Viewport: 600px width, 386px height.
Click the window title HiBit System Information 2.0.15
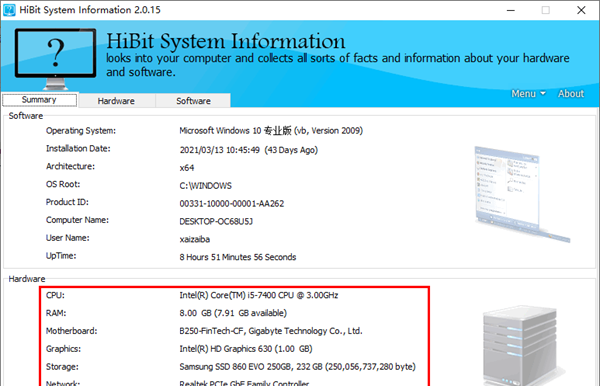click(90, 10)
